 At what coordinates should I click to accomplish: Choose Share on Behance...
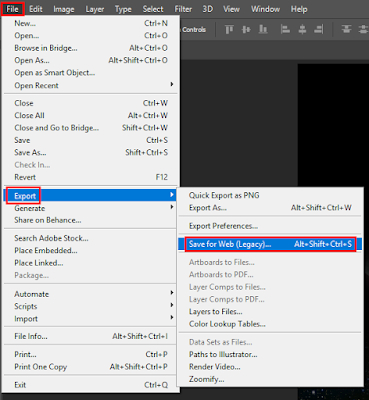[x=91, y=220]
